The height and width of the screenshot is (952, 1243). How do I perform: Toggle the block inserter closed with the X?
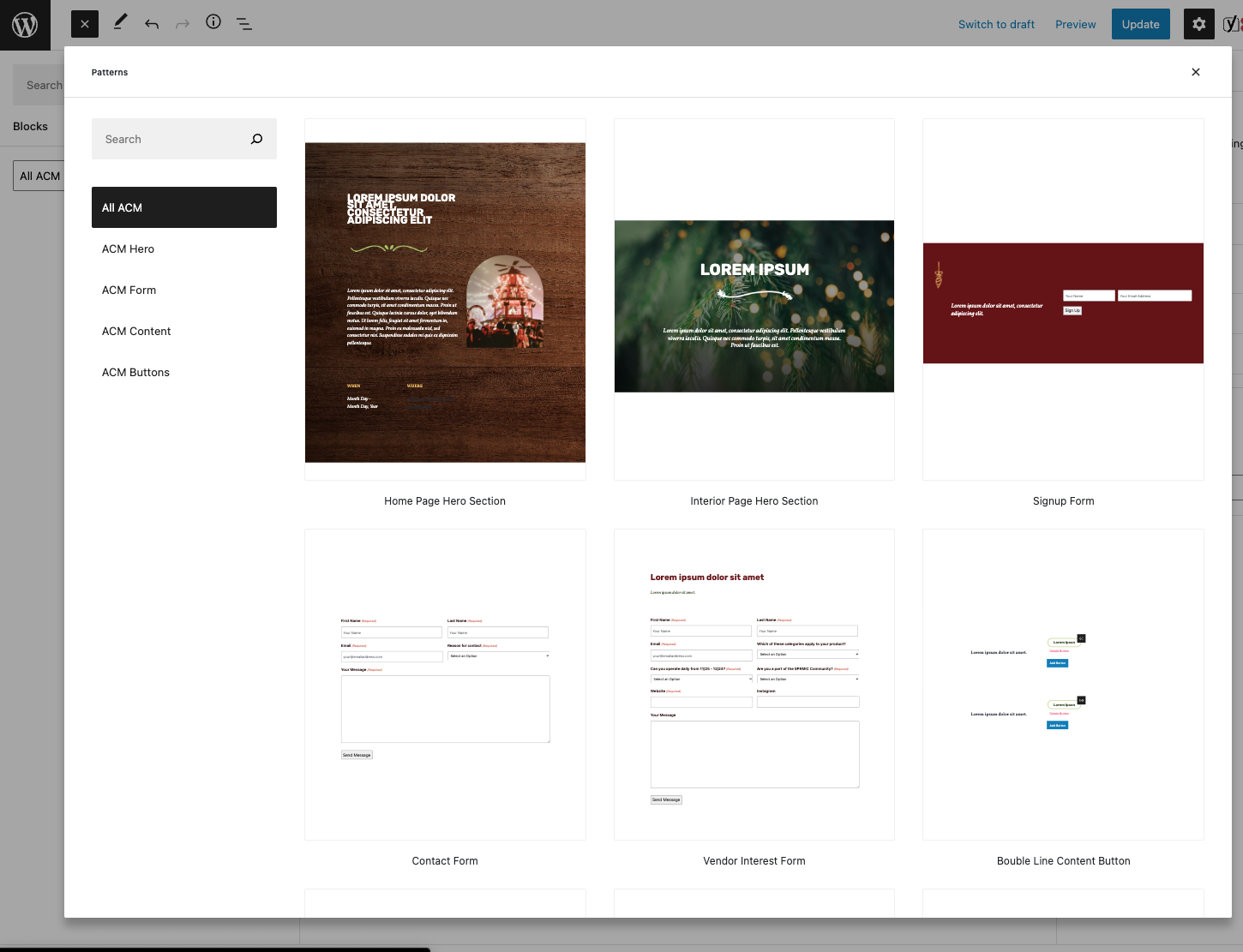coord(84,23)
